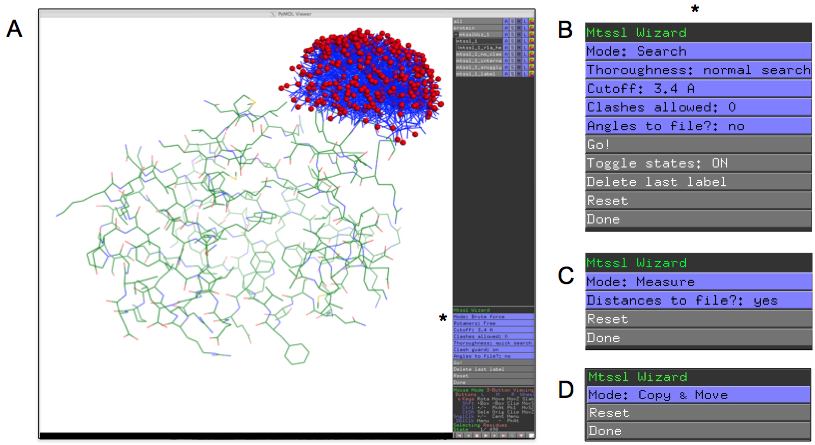Stop playback using the movie stop button
Viewport: 815px width, 445px height.
coord(478,435)
